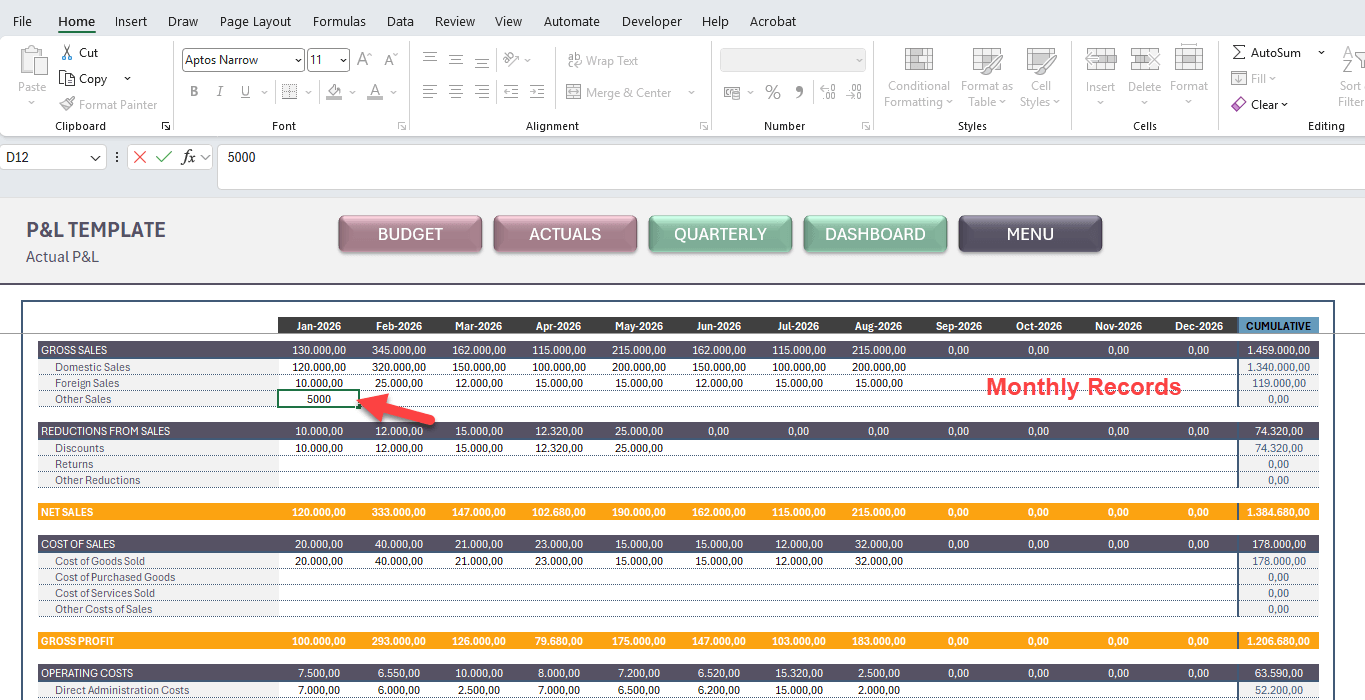Viewport: 1365px width, 700px height.
Task: Confirm entry with the green checkmark
Action: (163, 157)
